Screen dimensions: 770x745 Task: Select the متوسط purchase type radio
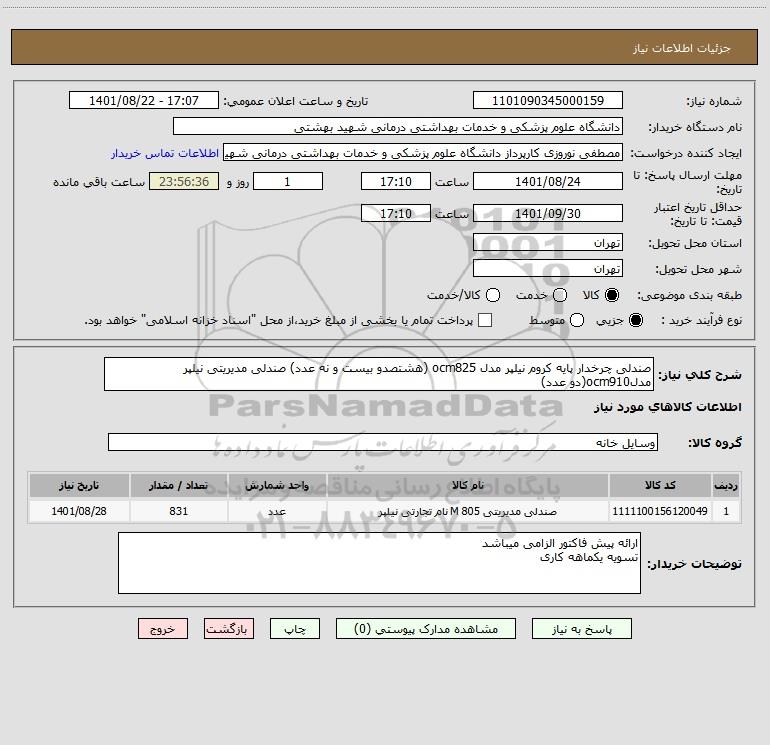click(577, 320)
